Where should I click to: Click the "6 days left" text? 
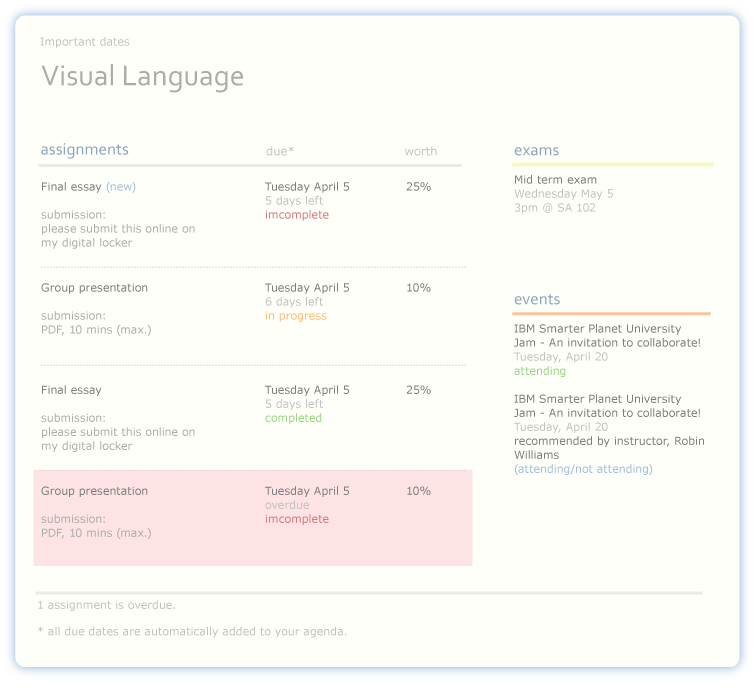293,302
